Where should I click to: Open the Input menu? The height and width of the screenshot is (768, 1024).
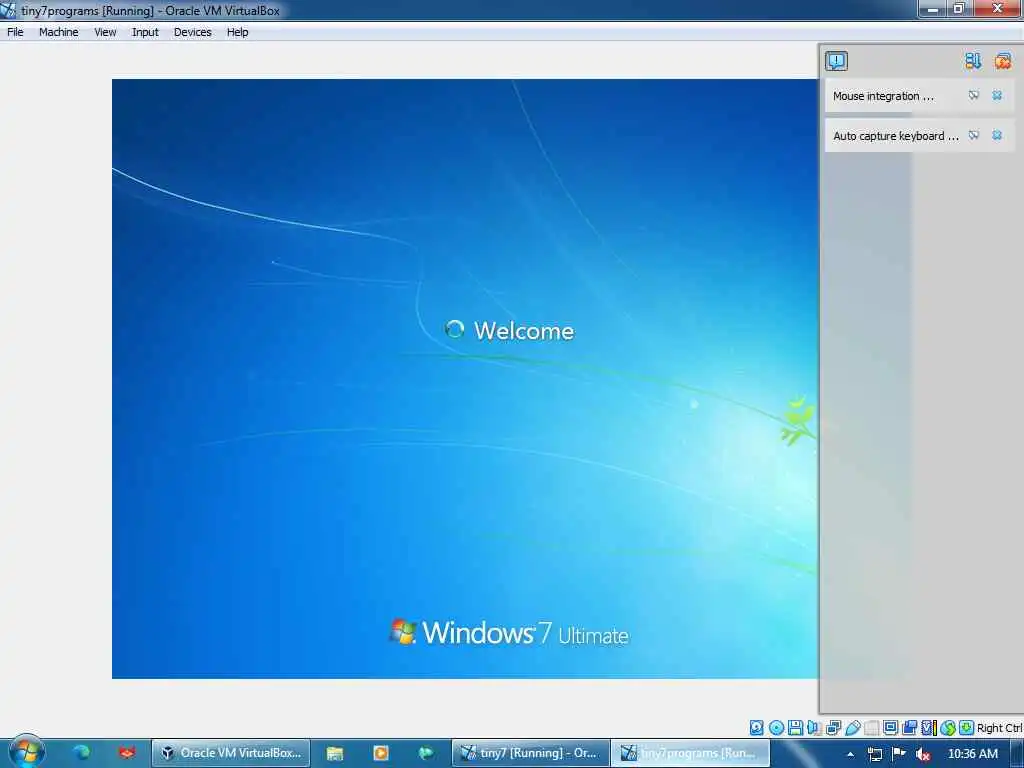point(145,32)
